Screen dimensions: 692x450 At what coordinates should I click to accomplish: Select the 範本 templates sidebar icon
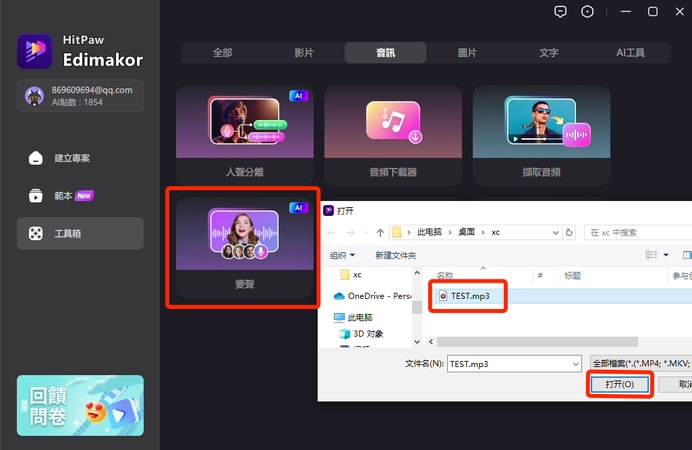click(x=36, y=195)
